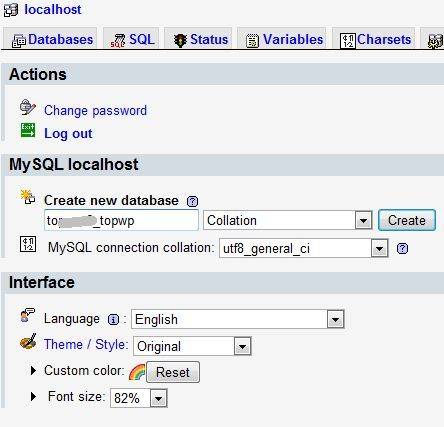Screen dimensions: 444x427
Task: Click the Charsets tab icon
Action: click(348, 41)
